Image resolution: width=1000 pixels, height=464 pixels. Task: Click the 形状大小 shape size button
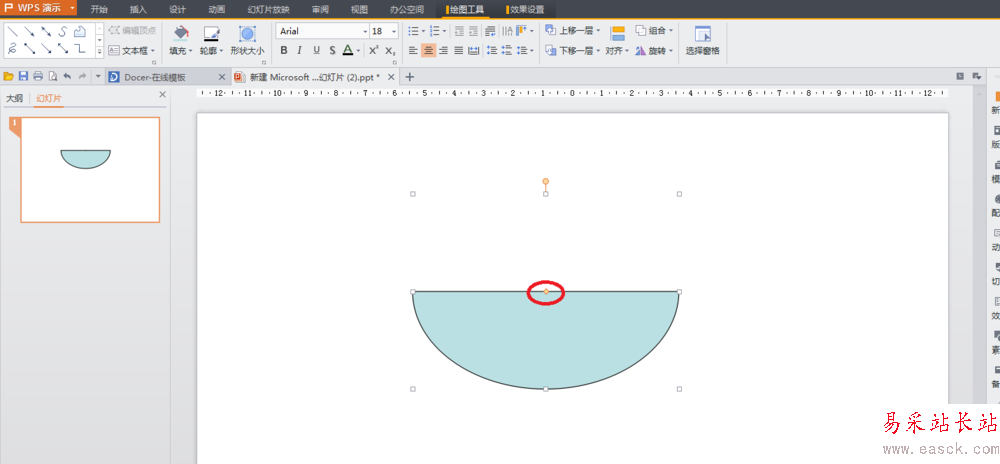[x=247, y=41]
